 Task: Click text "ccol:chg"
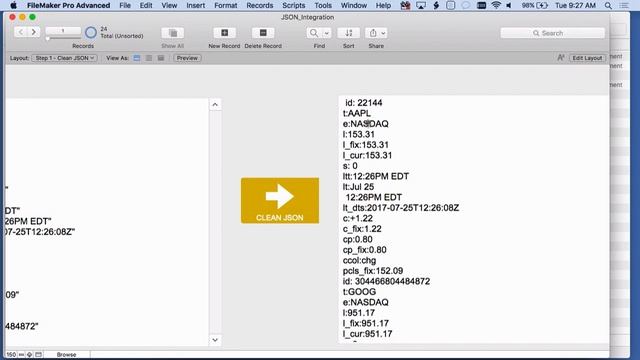(x=359, y=260)
